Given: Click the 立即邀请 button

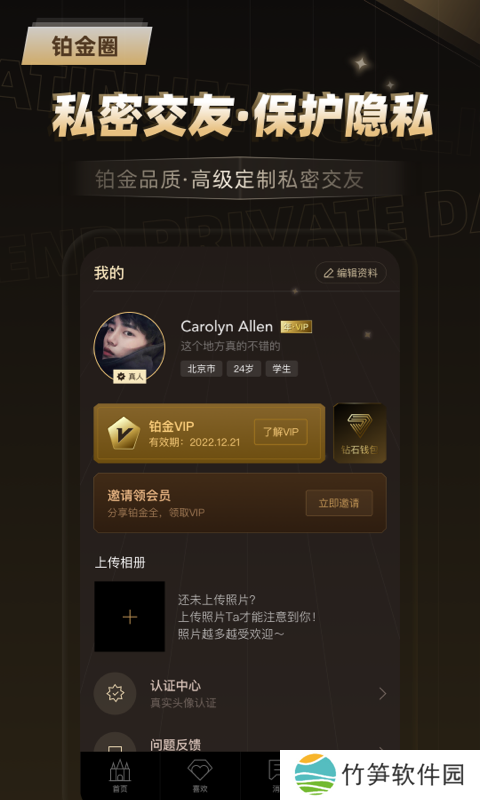Looking at the screenshot, I should tap(339, 503).
